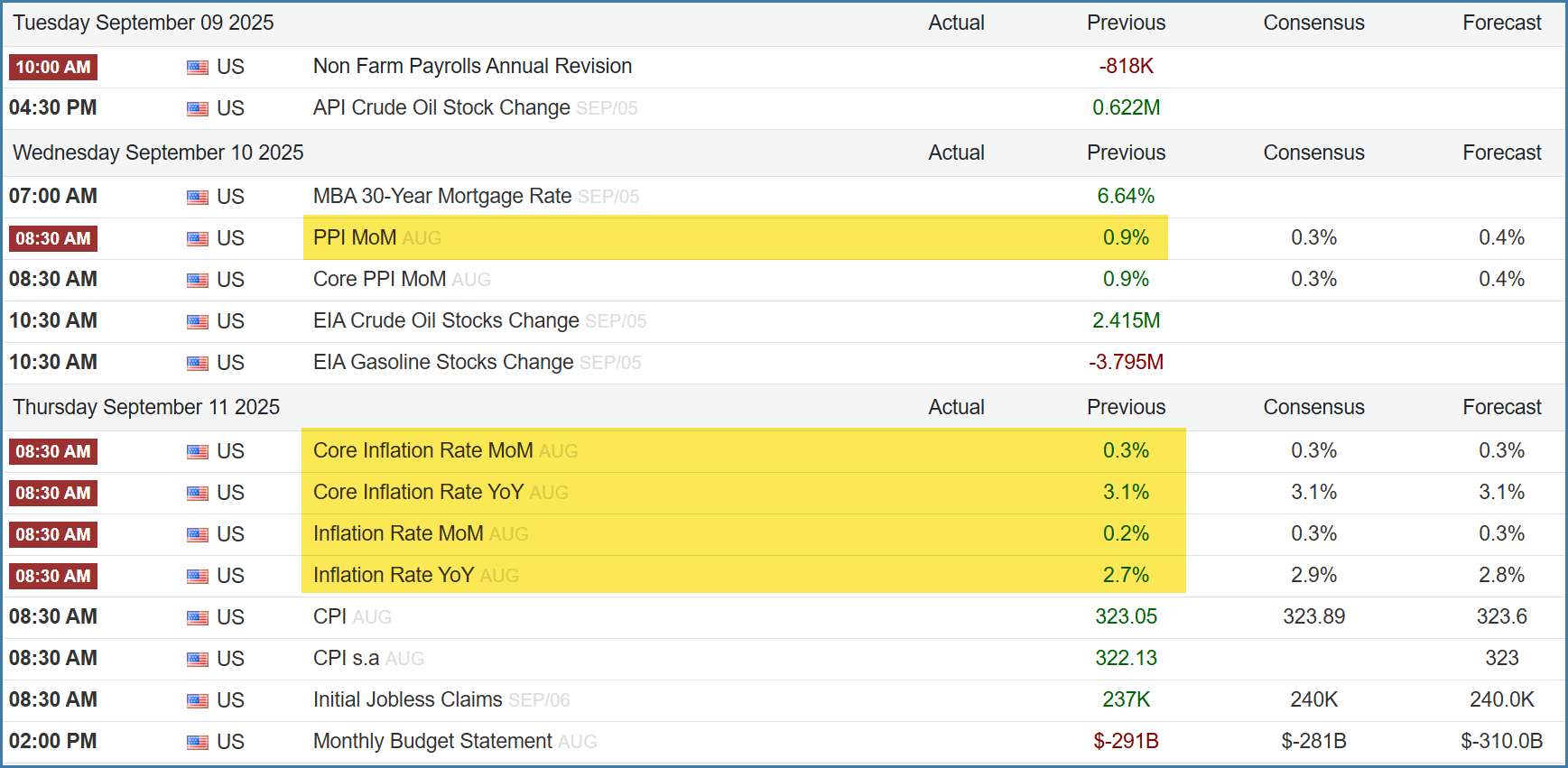The width and height of the screenshot is (1568, 768).
Task: Open MBA 30-Year Mortgage Rate event
Action: 442,196
